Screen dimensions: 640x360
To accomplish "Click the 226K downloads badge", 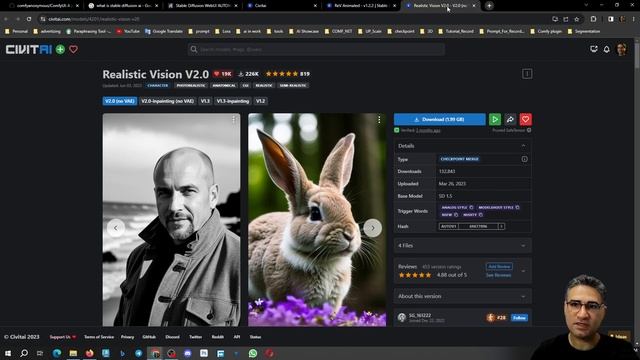I will click(x=249, y=74).
